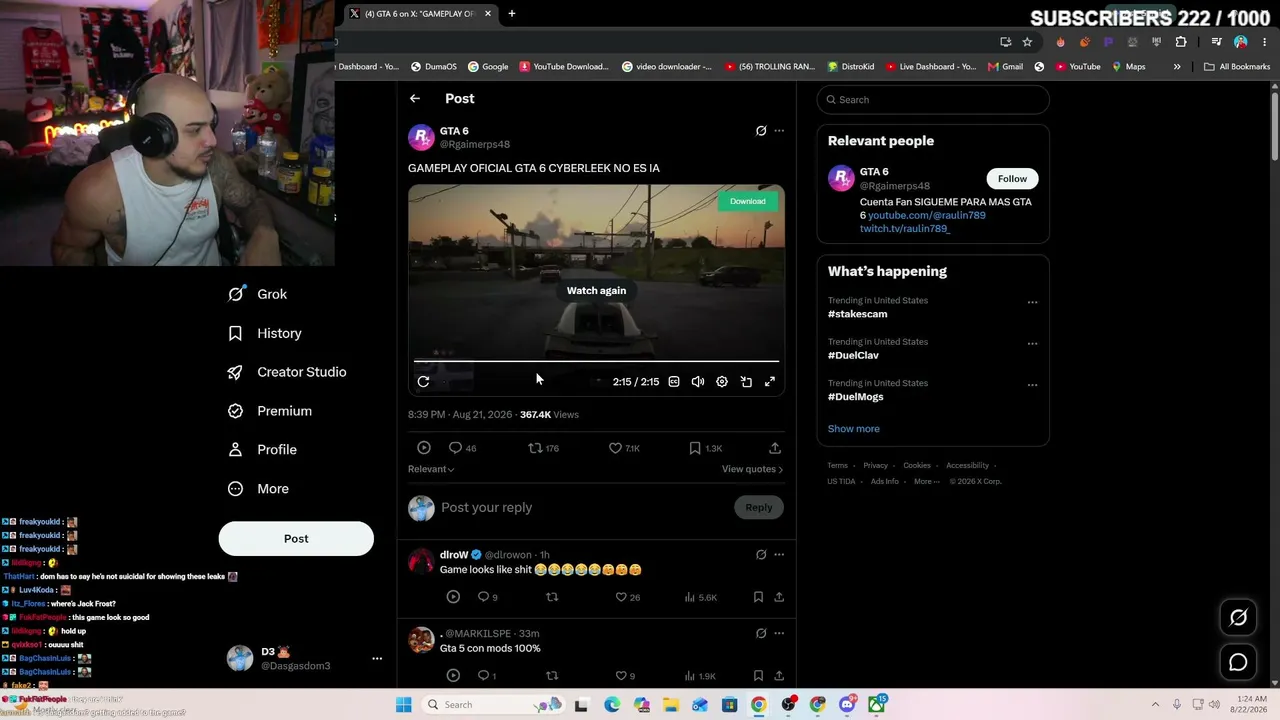1280x720 pixels.
Task: Share the main GTA 6 post
Action: tap(775, 448)
